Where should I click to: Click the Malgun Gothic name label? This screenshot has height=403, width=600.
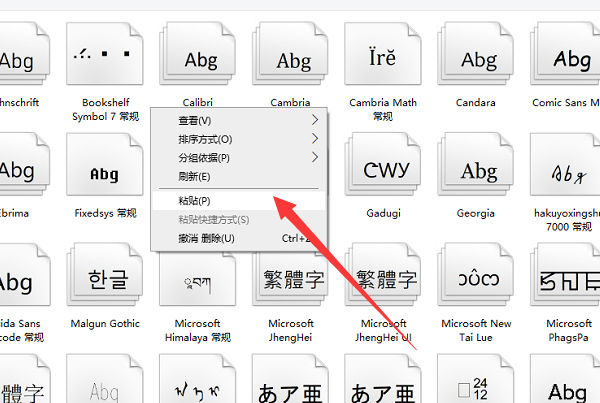tap(105, 323)
